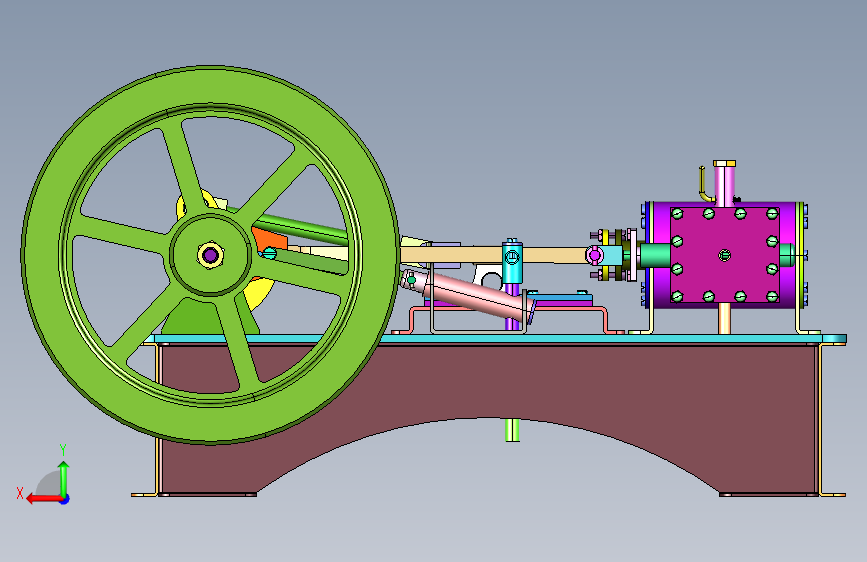Click the "X" axis label
This screenshot has width=867, height=562.
[20, 493]
